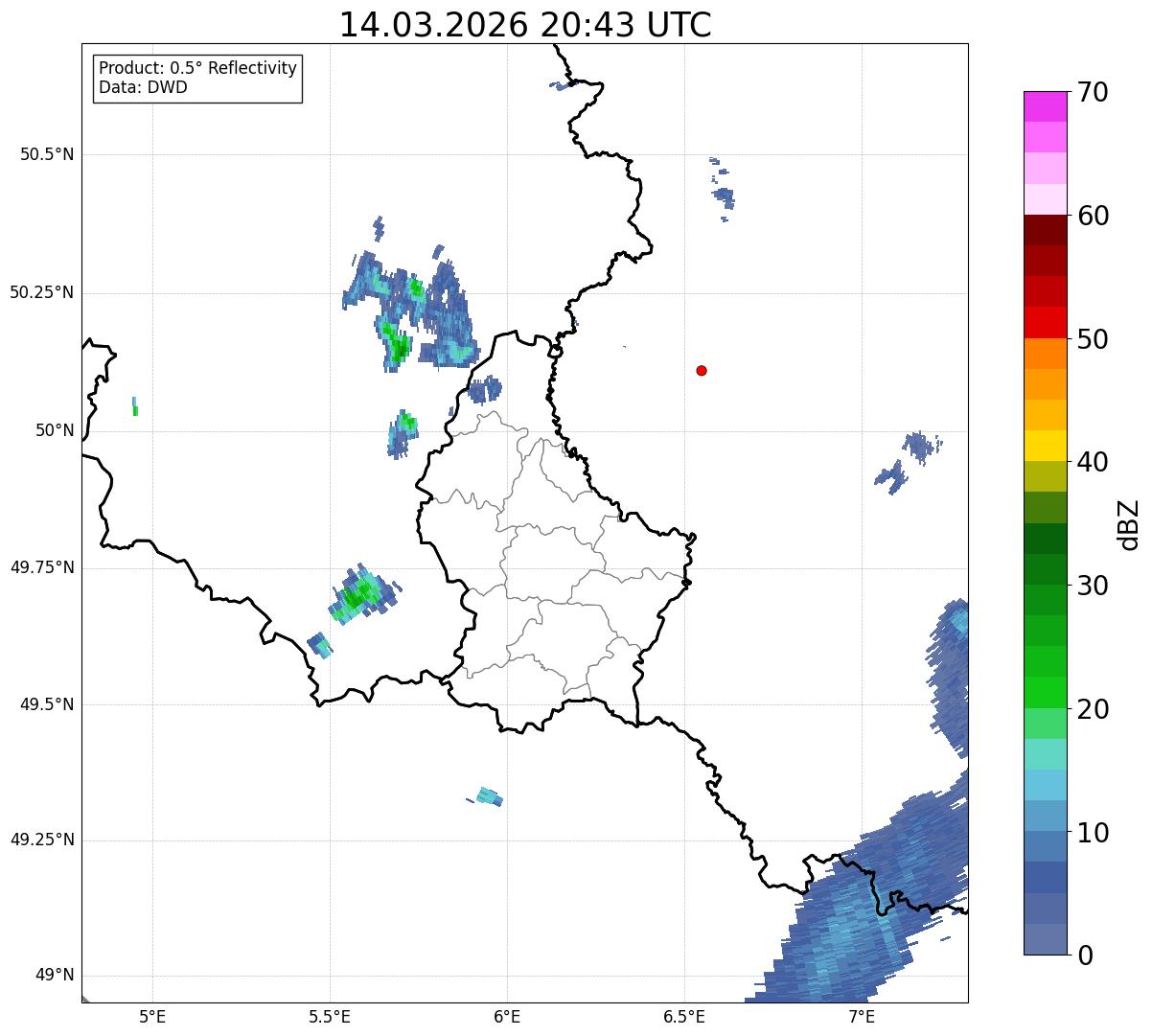
Task: Click the 6°E longitude label
Action: tap(507, 1017)
